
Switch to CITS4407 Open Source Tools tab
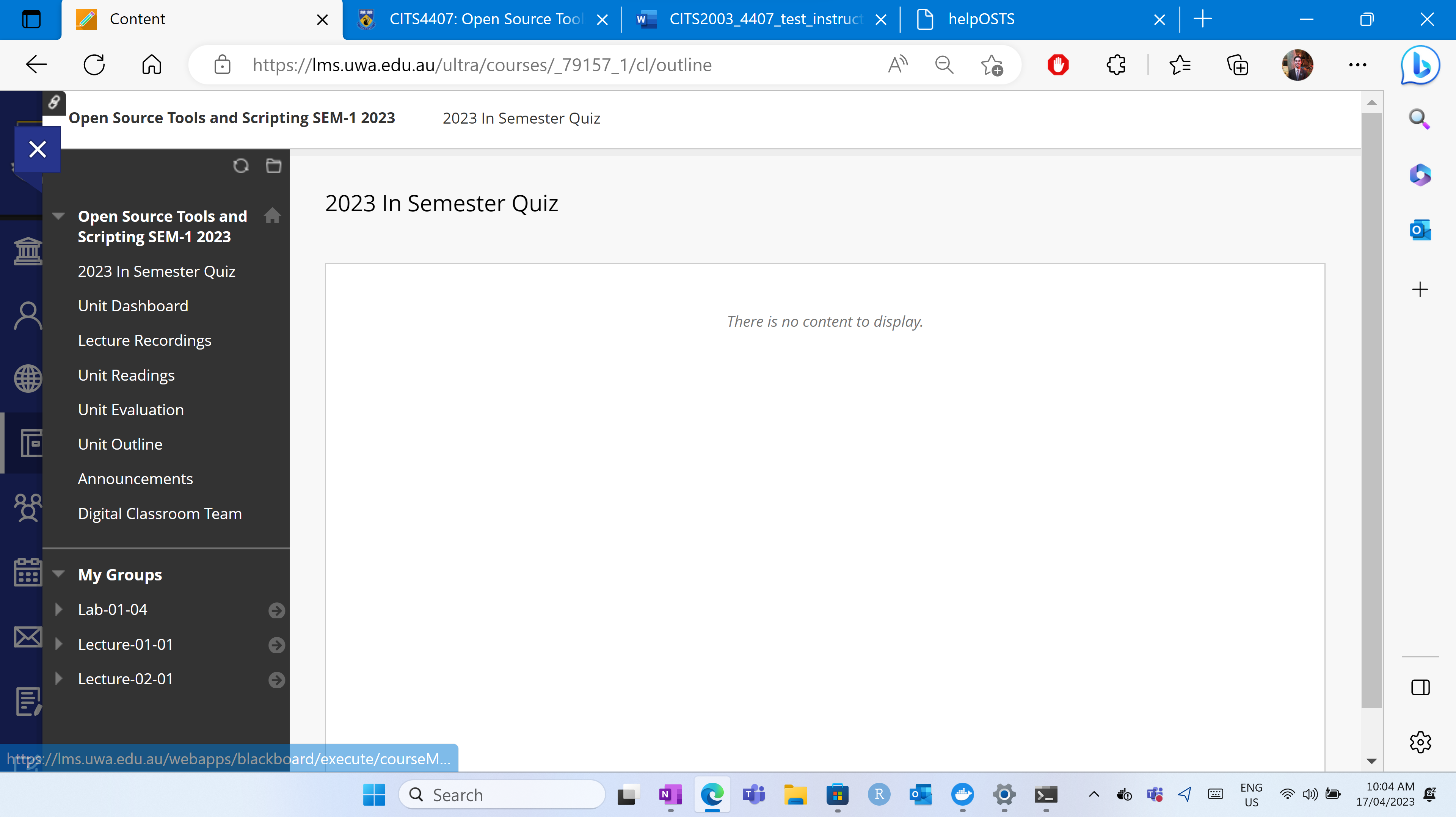(485, 19)
